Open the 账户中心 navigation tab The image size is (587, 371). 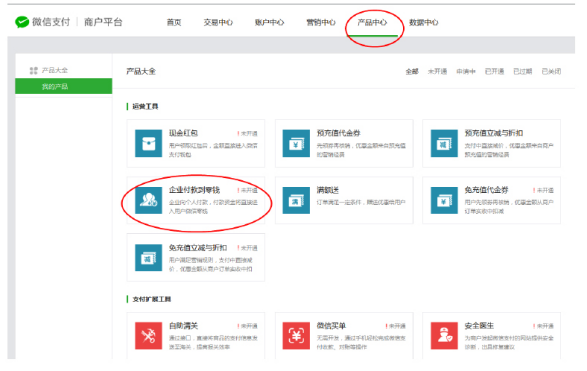pyautogui.click(x=270, y=22)
